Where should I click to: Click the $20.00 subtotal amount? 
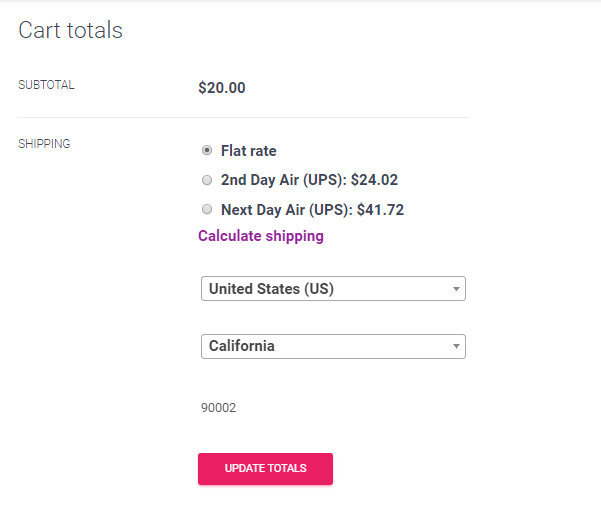[x=222, y=87]
